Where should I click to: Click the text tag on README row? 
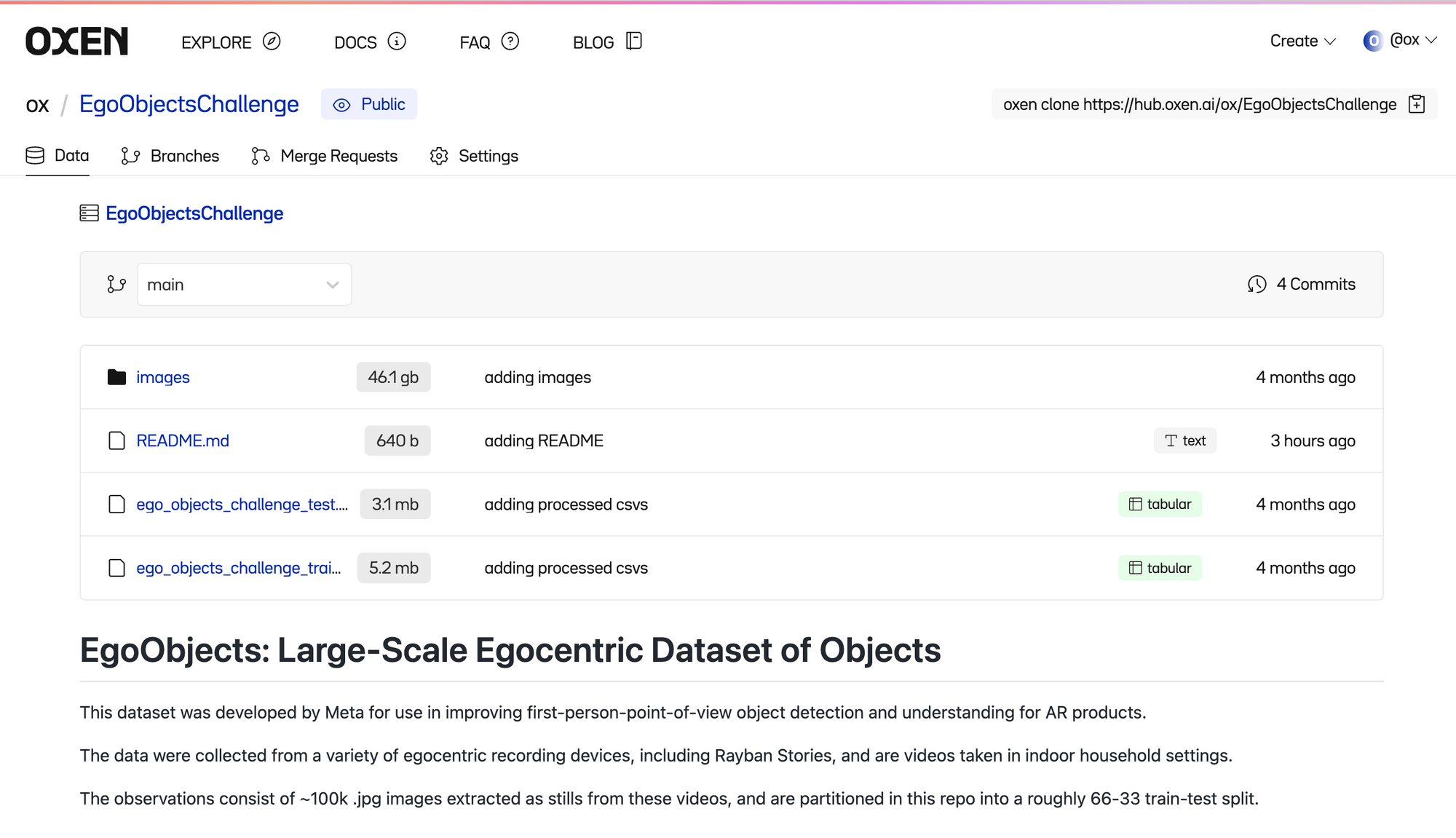coord(1184,441)
